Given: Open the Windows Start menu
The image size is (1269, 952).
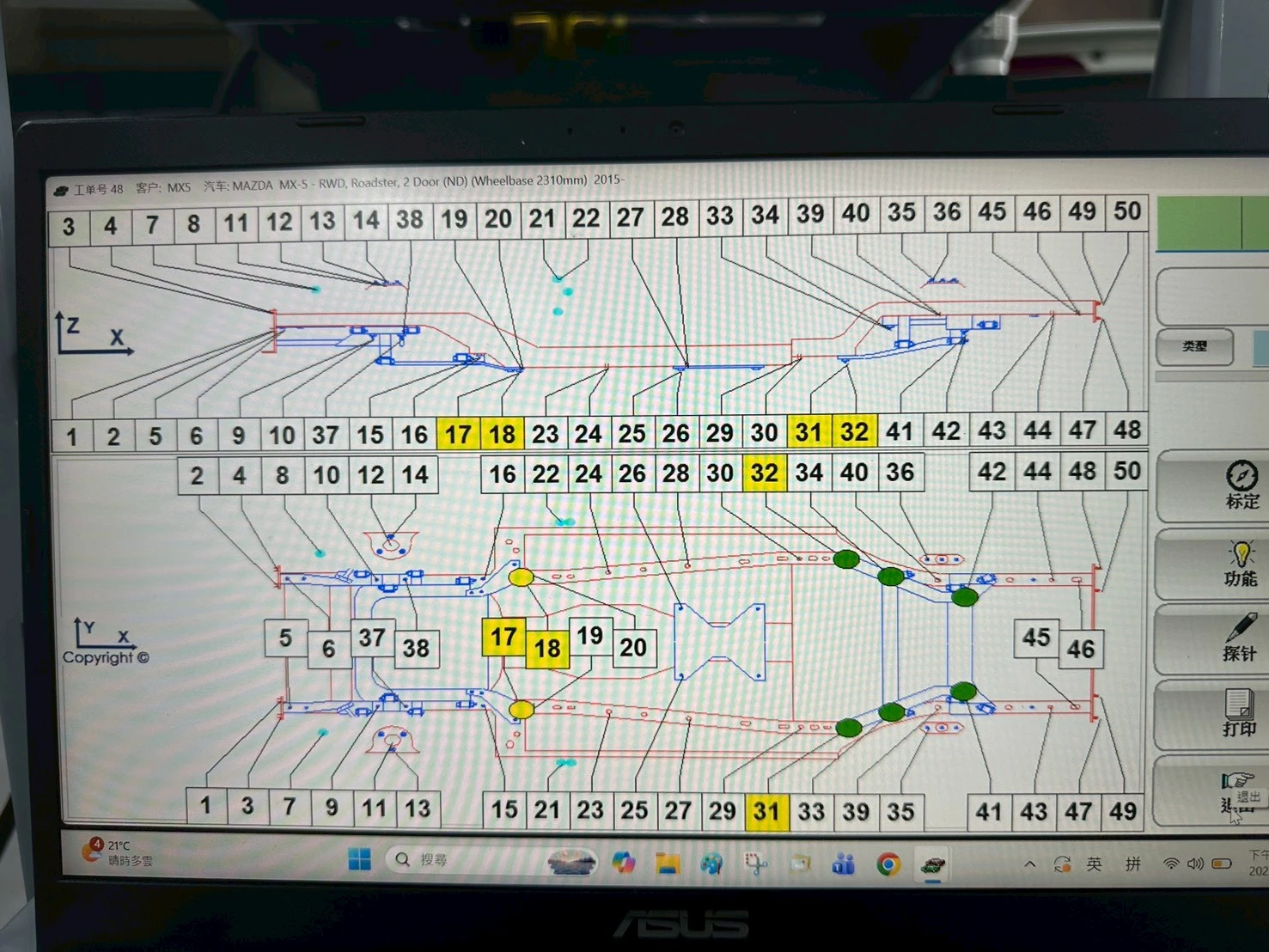Looking at the screenshot, I should pyautogui.click(x=360, y=859).
